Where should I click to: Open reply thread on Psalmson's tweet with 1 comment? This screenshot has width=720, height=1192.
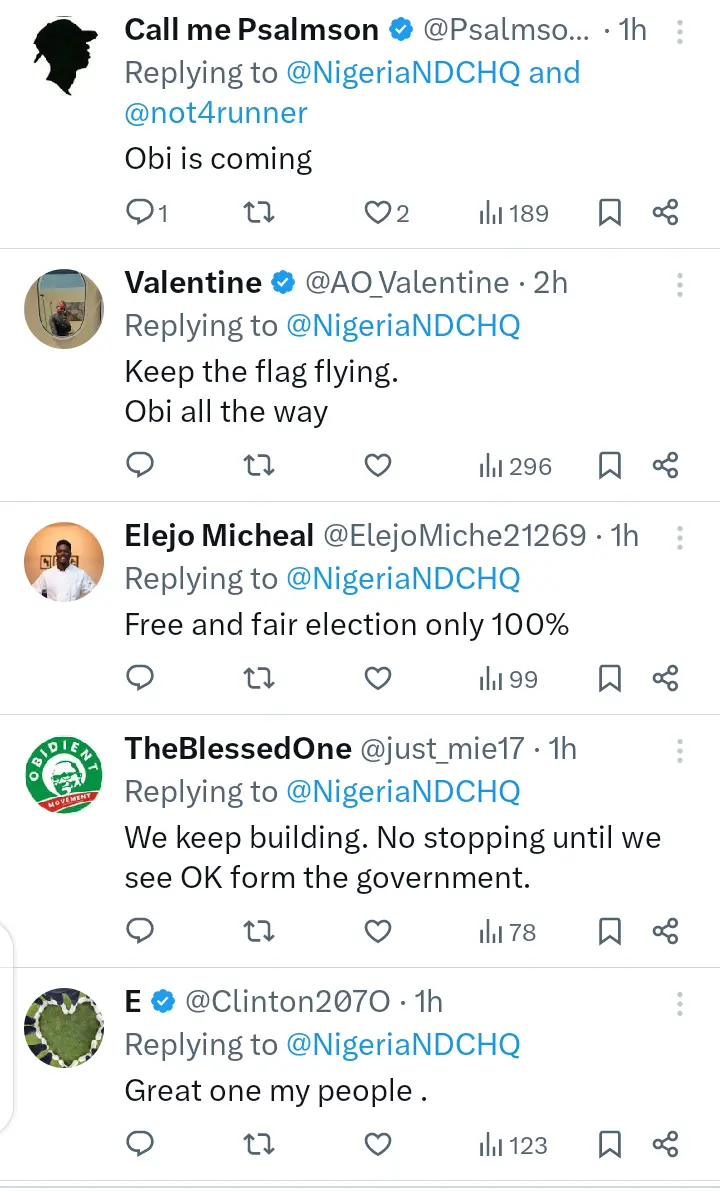point(147,213)
